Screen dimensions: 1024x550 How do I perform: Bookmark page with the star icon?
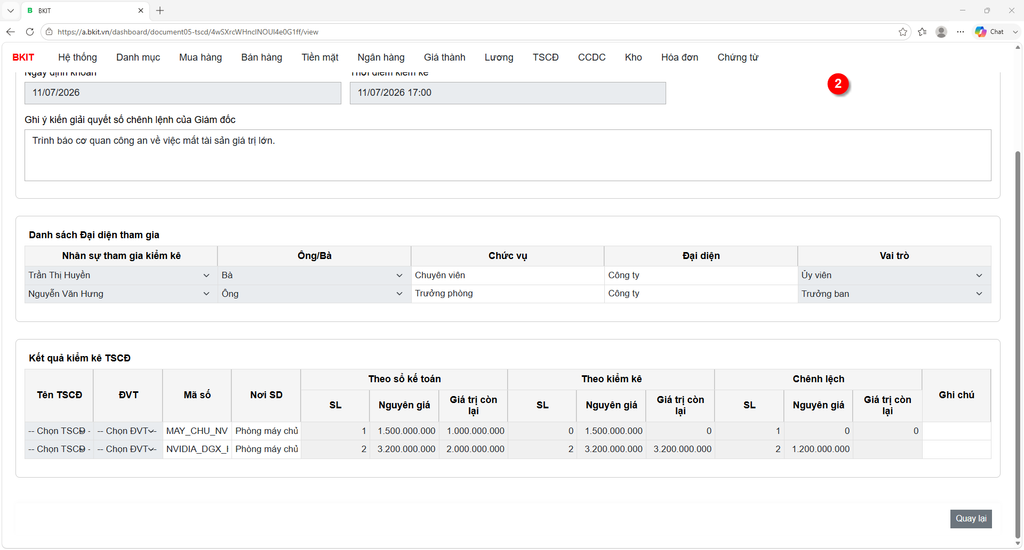pos(903,31)
